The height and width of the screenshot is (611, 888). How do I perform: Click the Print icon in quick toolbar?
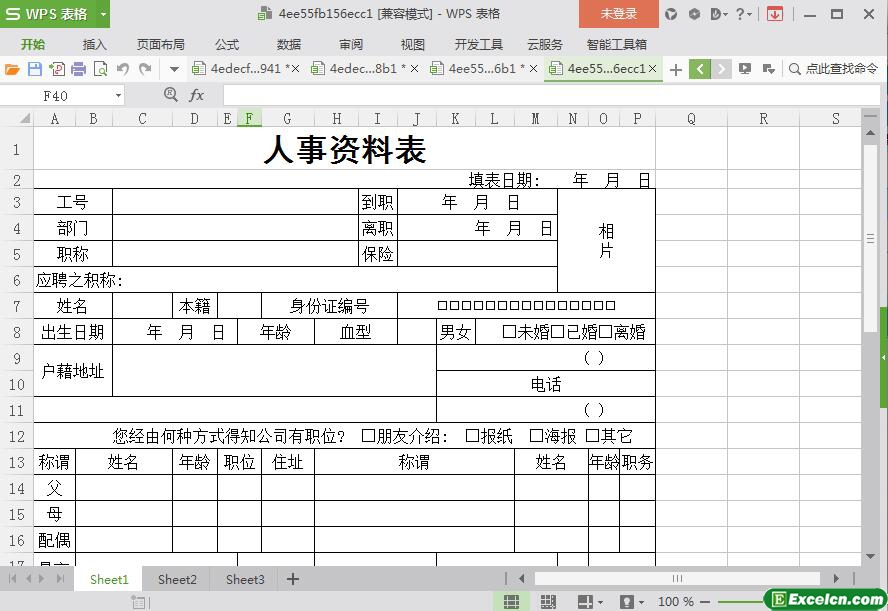pyautogui.click(x=78, y=69)
